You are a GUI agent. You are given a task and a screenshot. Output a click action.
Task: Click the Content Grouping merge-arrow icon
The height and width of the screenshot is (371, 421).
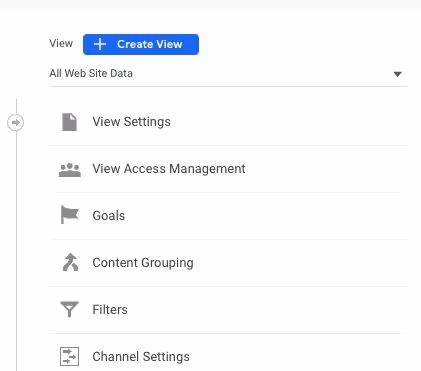click(x=70, y=262)
